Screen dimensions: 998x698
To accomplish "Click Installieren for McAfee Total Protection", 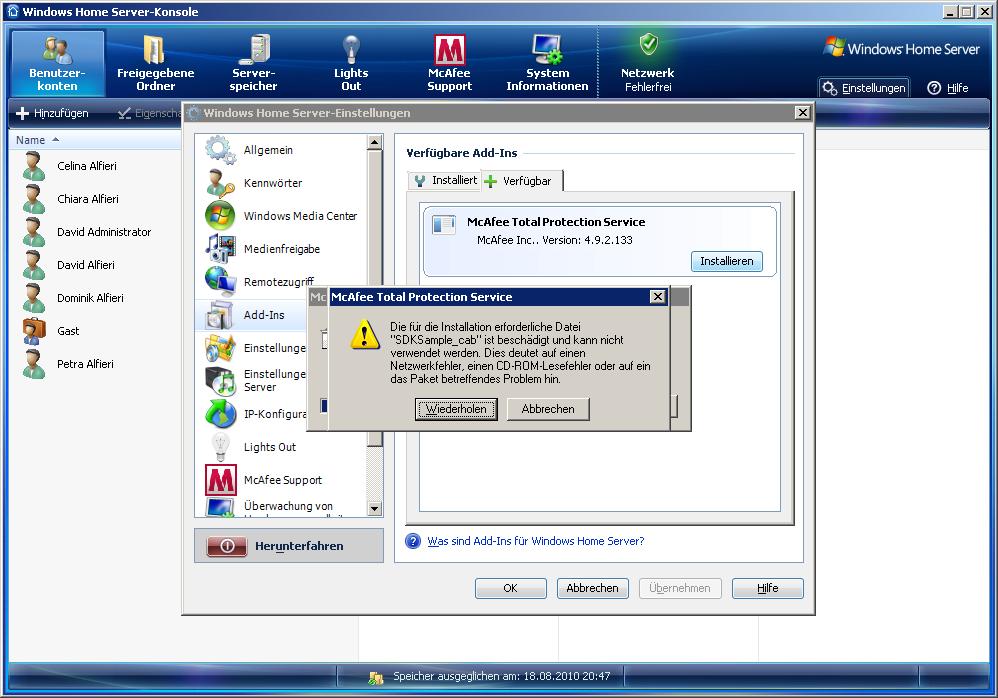I will pyautogui.click(x=726, y=262).
